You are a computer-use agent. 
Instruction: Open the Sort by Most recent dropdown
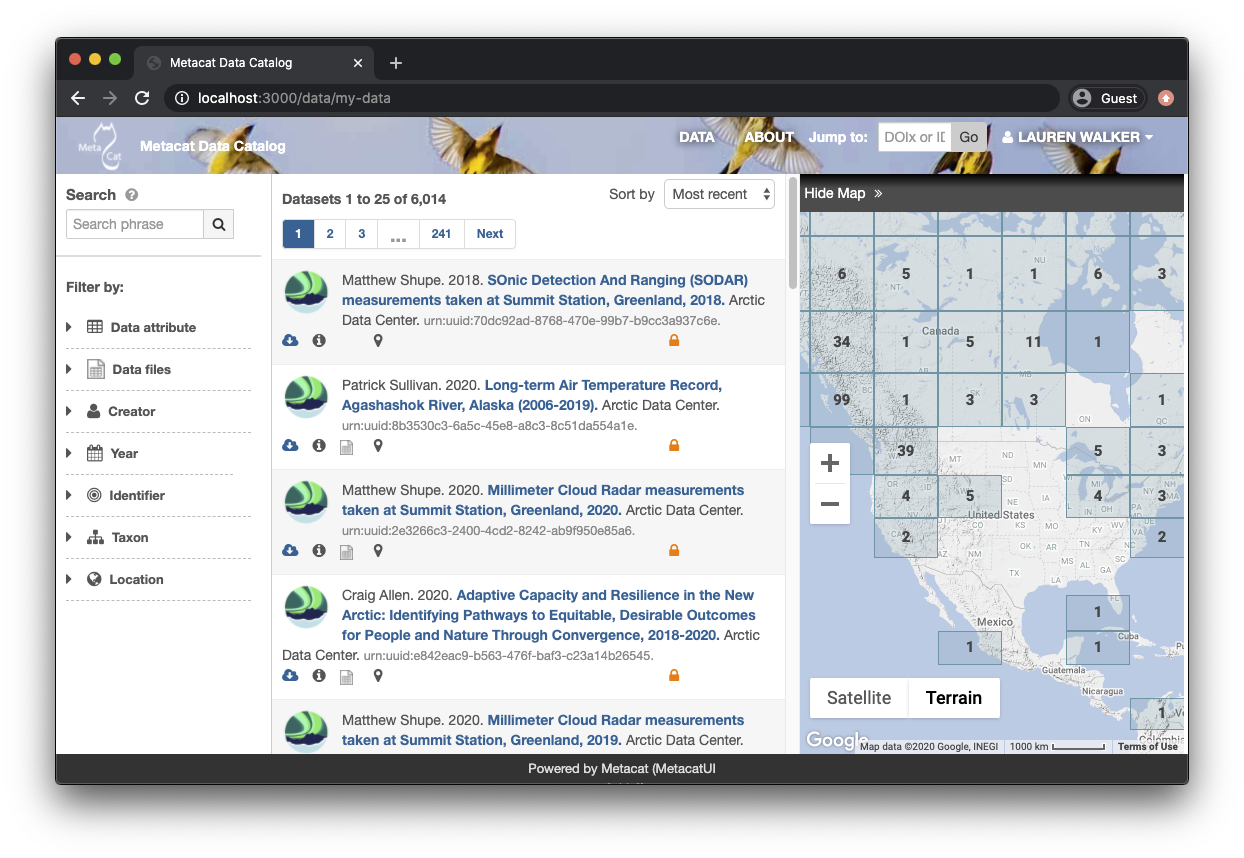point(719,194)
